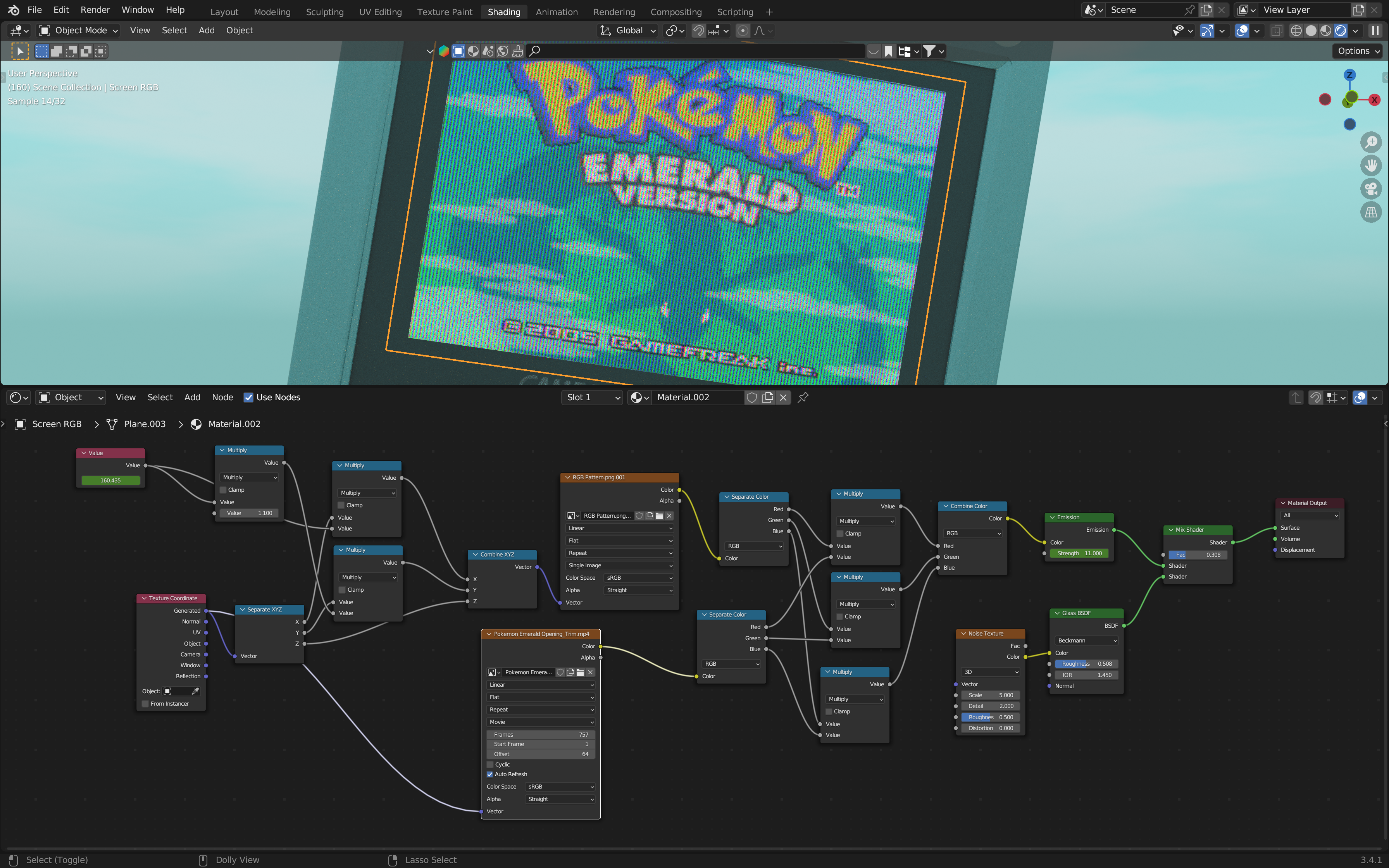Toggle Use Nodes checkbox
This screenshot has width=1389, height=868.
(248, 397)
